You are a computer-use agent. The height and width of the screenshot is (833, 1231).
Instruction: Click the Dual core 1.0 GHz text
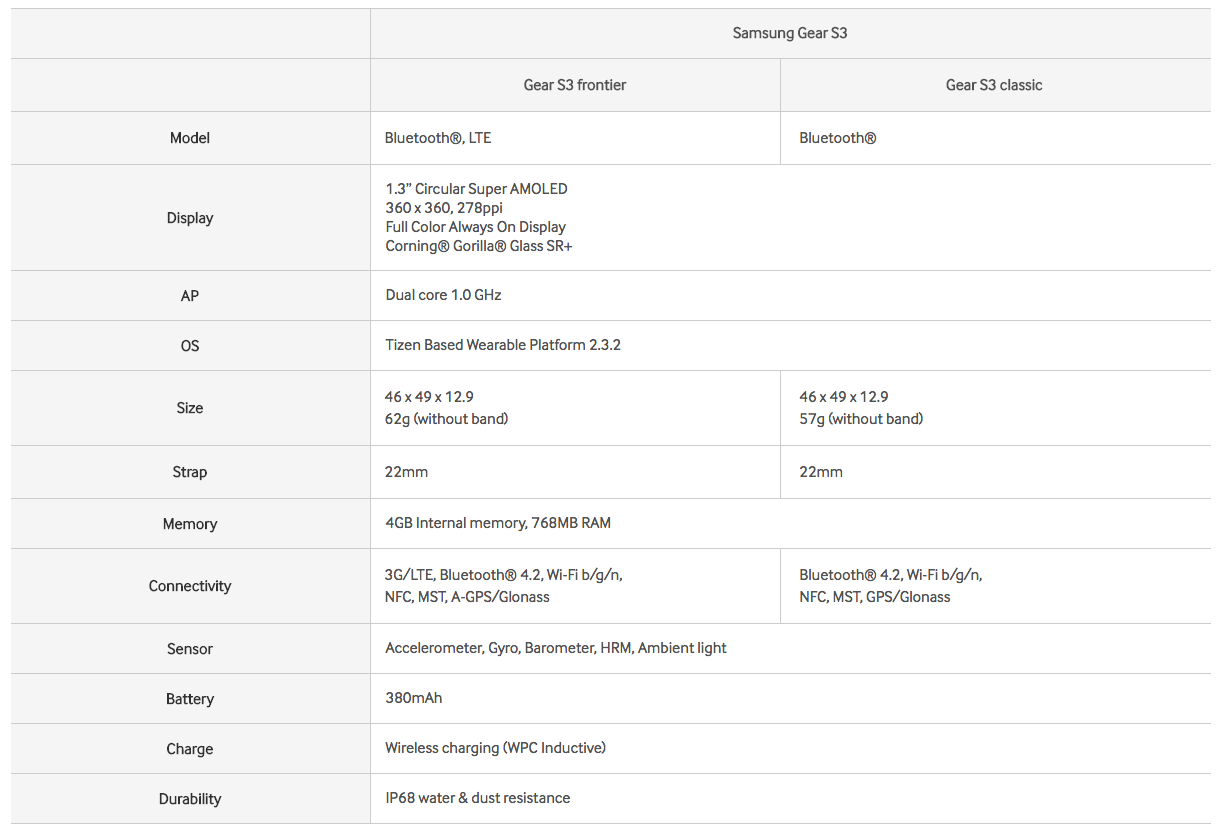pos(443,295)
